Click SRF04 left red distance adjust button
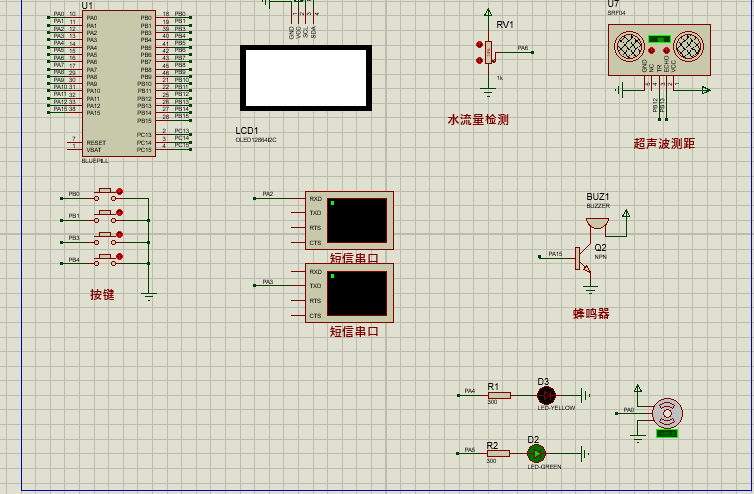 [x=652, y=50]
